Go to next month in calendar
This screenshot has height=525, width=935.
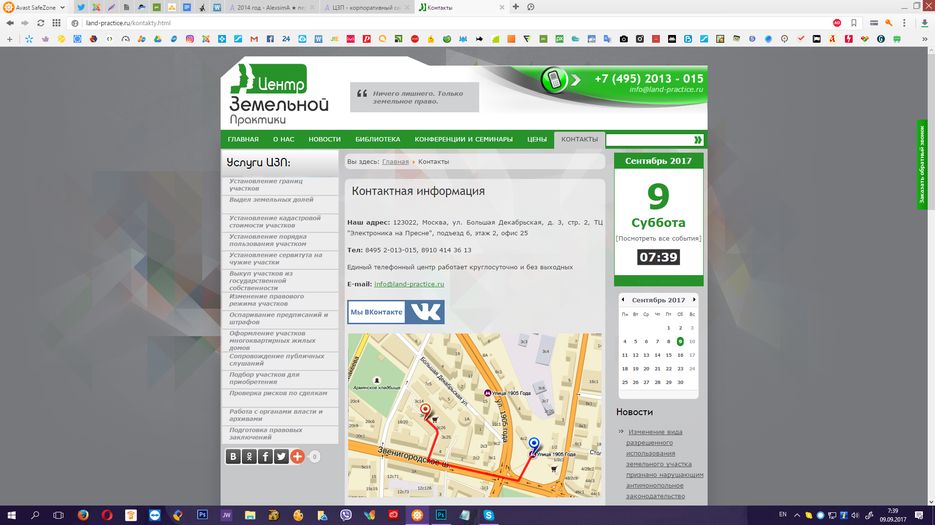pos(693,299)
